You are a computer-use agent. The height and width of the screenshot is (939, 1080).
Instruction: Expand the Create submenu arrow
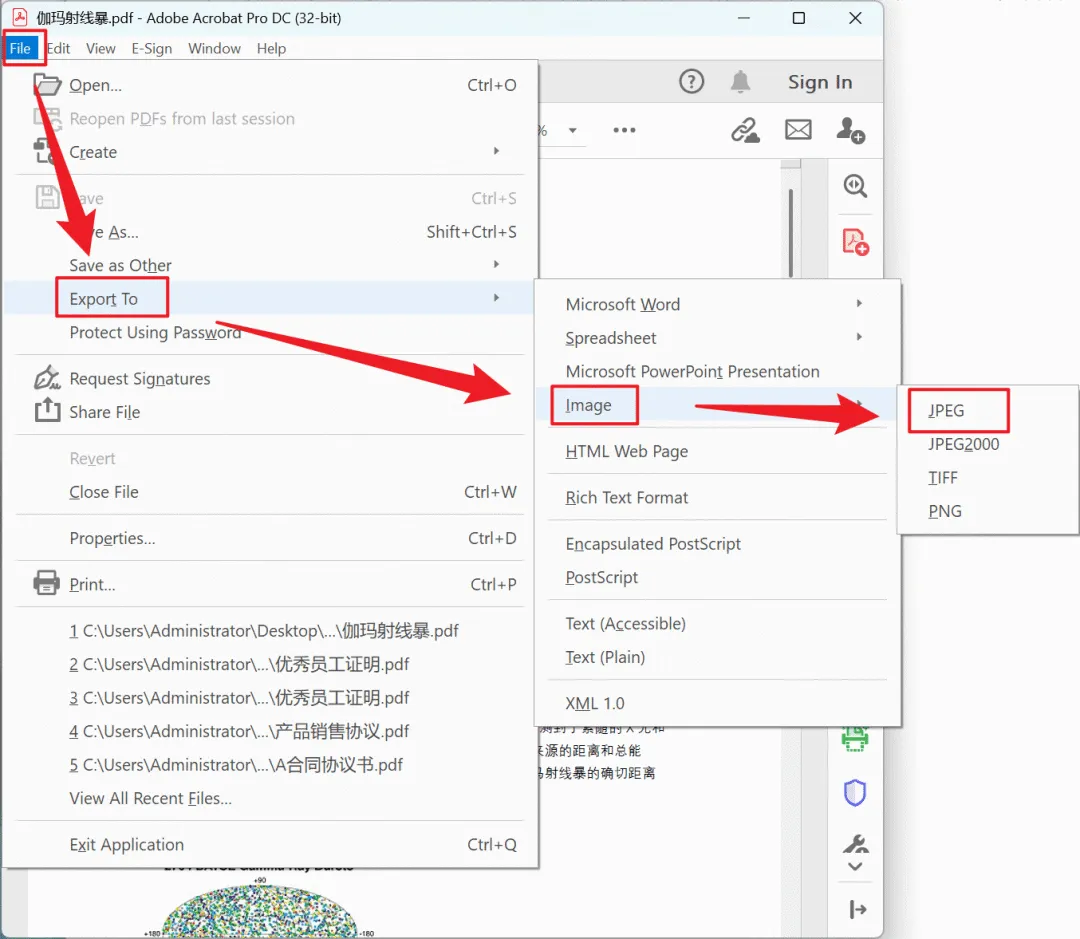pos(496,151)
